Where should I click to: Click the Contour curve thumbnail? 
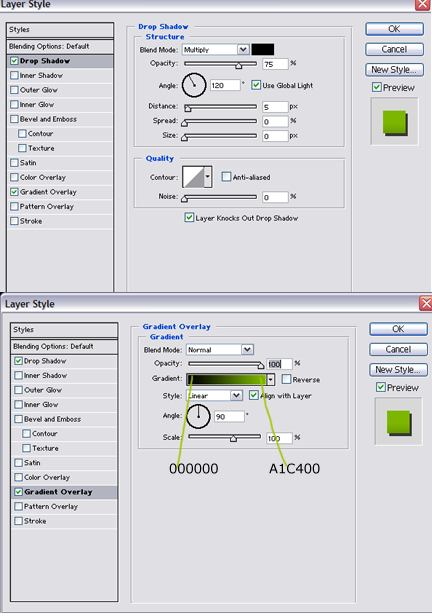click(x=193, y=177)
